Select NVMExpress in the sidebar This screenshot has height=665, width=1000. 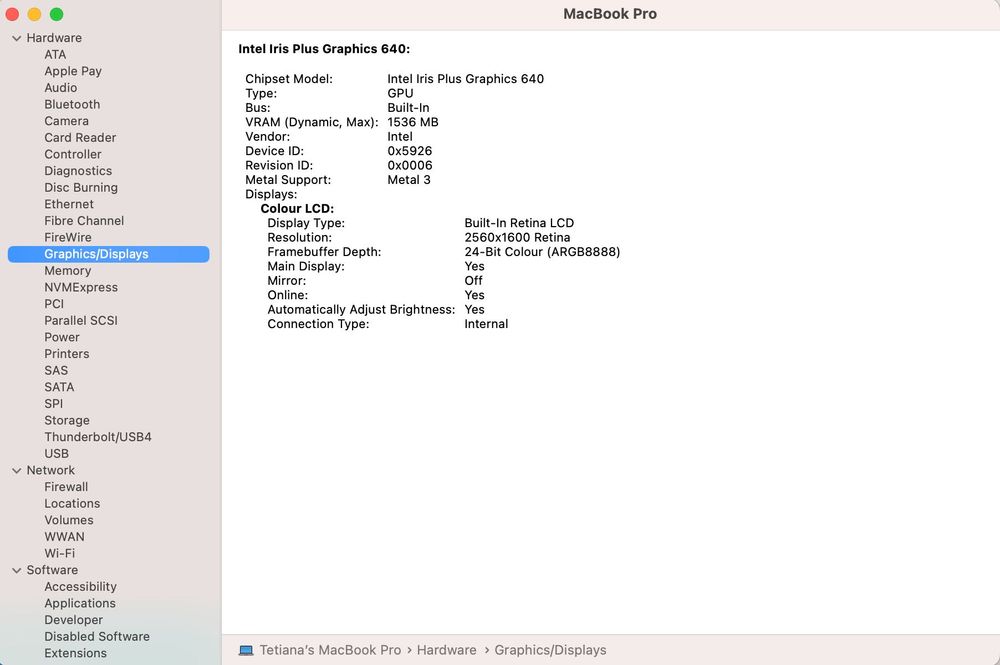click(x=81, y=288)
